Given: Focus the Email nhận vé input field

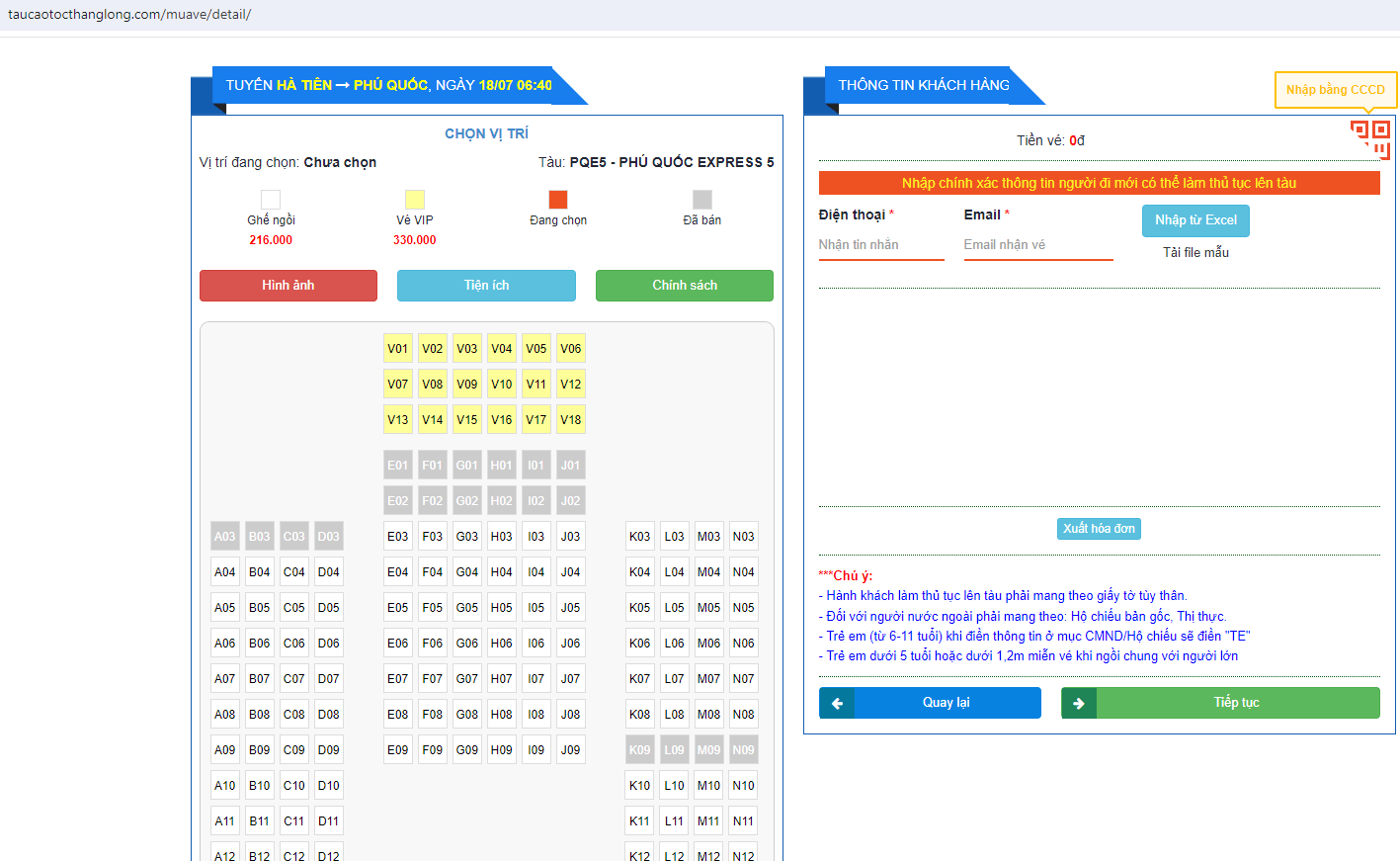Looking at the screenshot, I should coord(1038,245).
